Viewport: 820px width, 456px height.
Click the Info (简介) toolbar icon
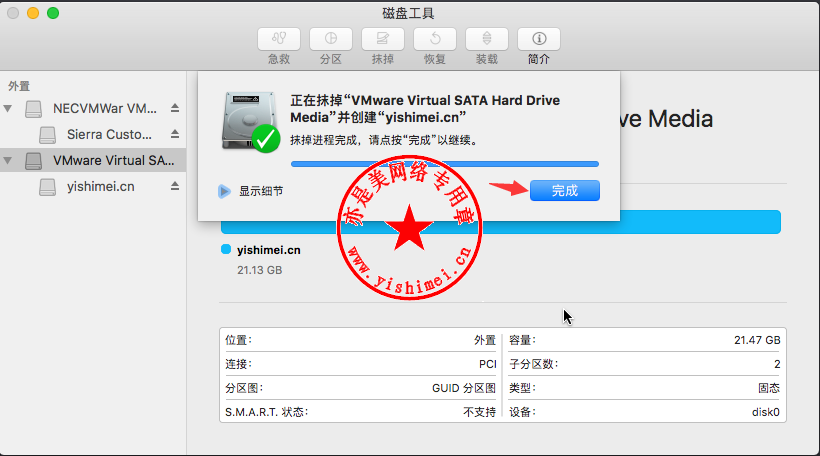pyautogui.click(x=539, y=39)
